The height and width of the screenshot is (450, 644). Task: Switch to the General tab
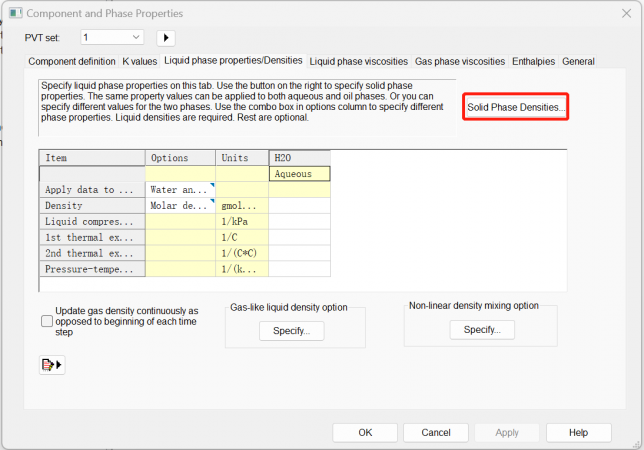578,61
